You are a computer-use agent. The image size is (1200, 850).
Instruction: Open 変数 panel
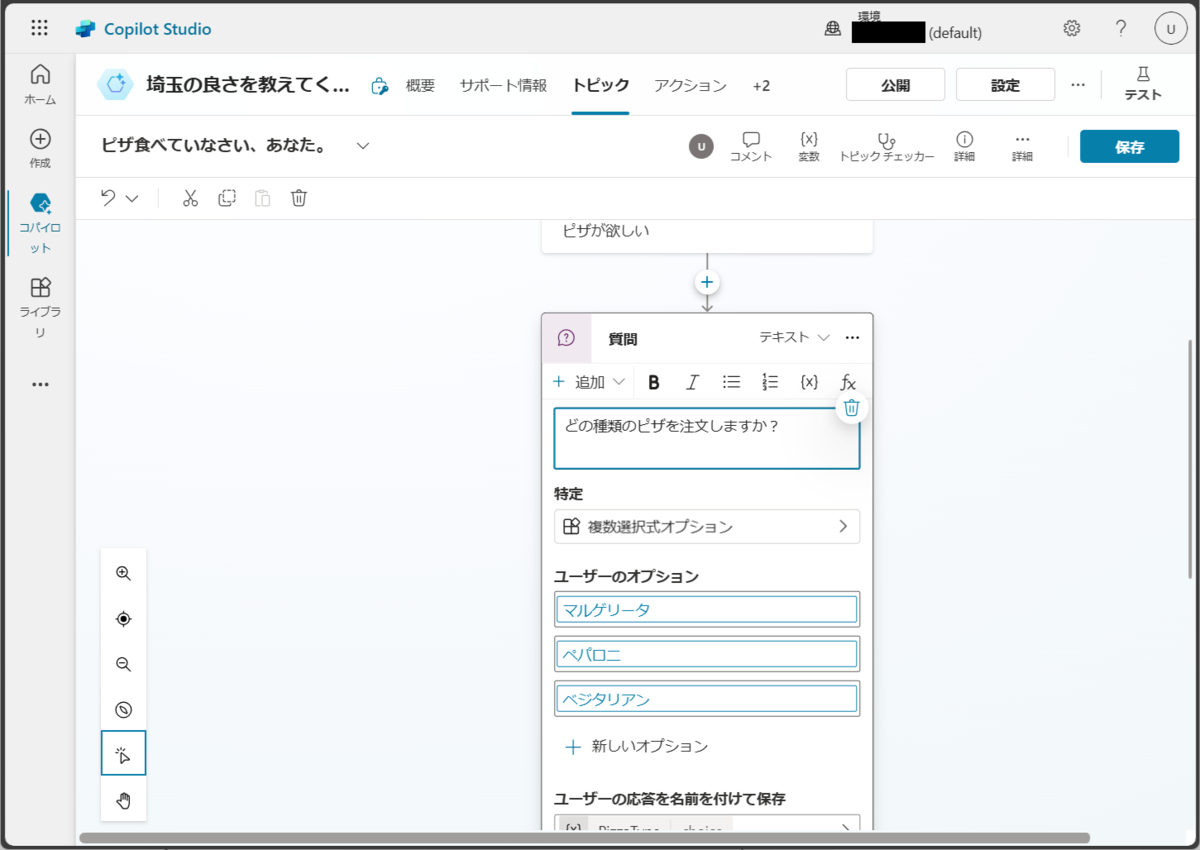coord(809,146)
